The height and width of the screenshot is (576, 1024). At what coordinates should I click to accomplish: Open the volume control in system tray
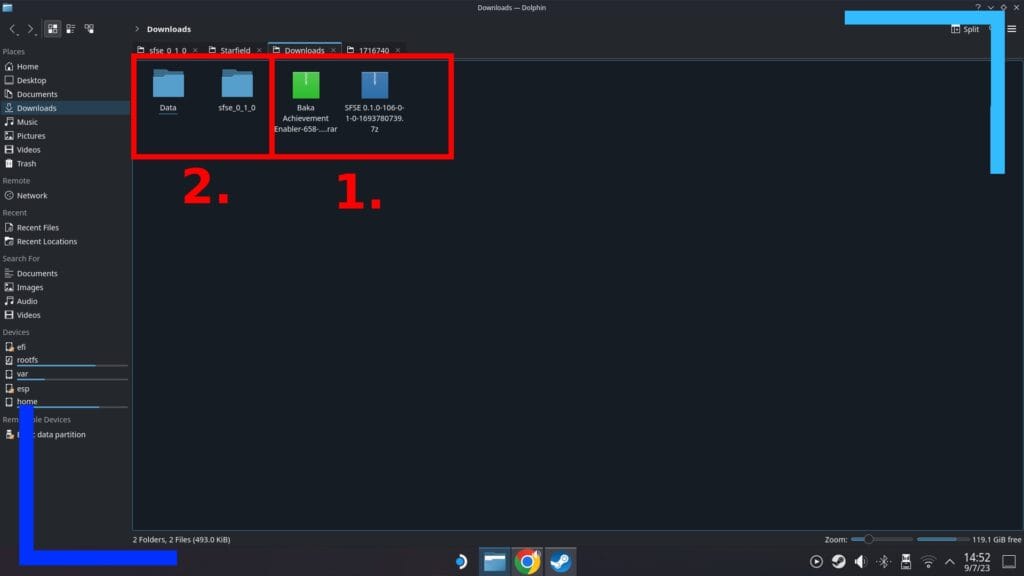tap(860, 561)
